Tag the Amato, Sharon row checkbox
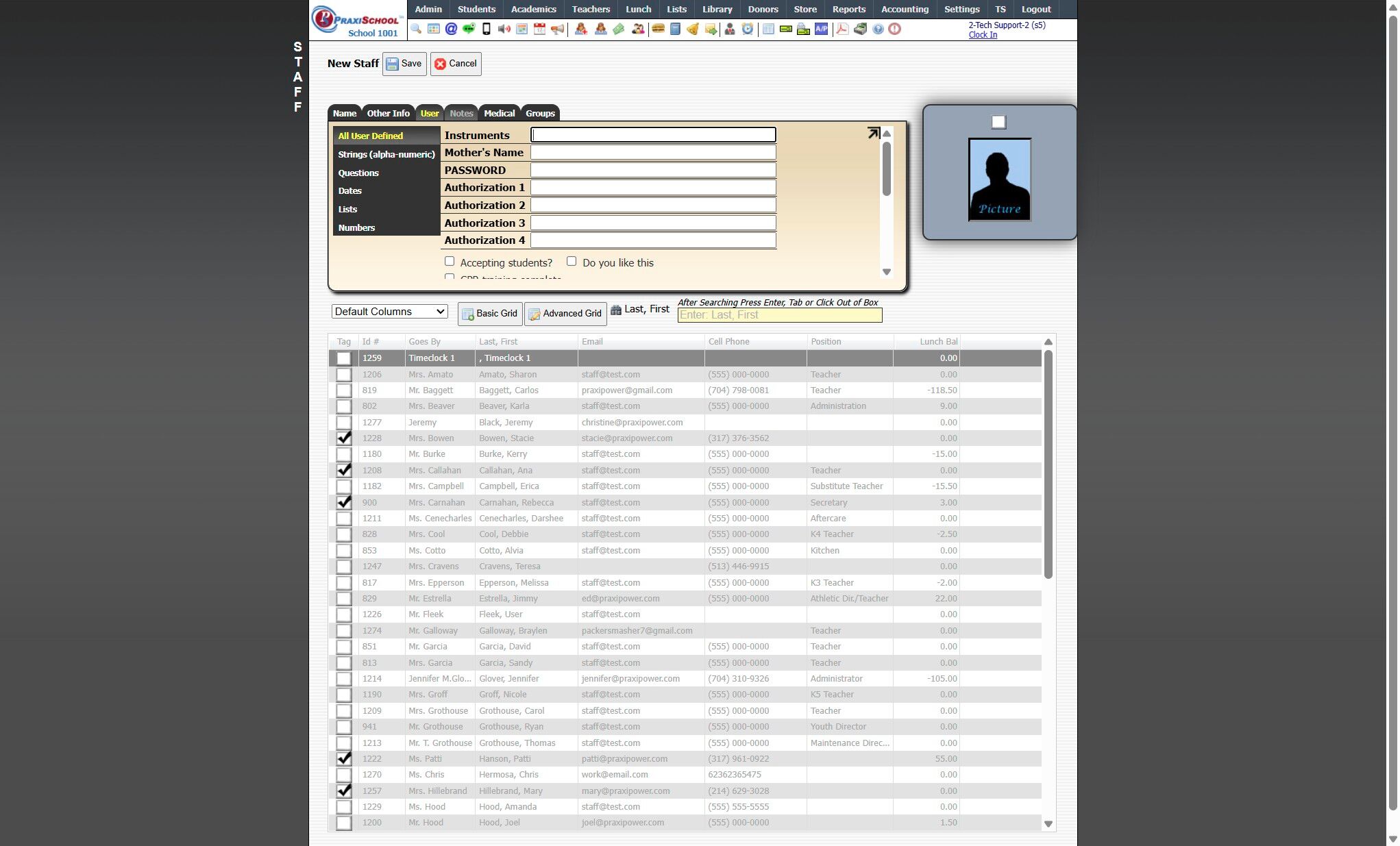1400x846 pixels. pyautogui.click(x=344, y=375)
